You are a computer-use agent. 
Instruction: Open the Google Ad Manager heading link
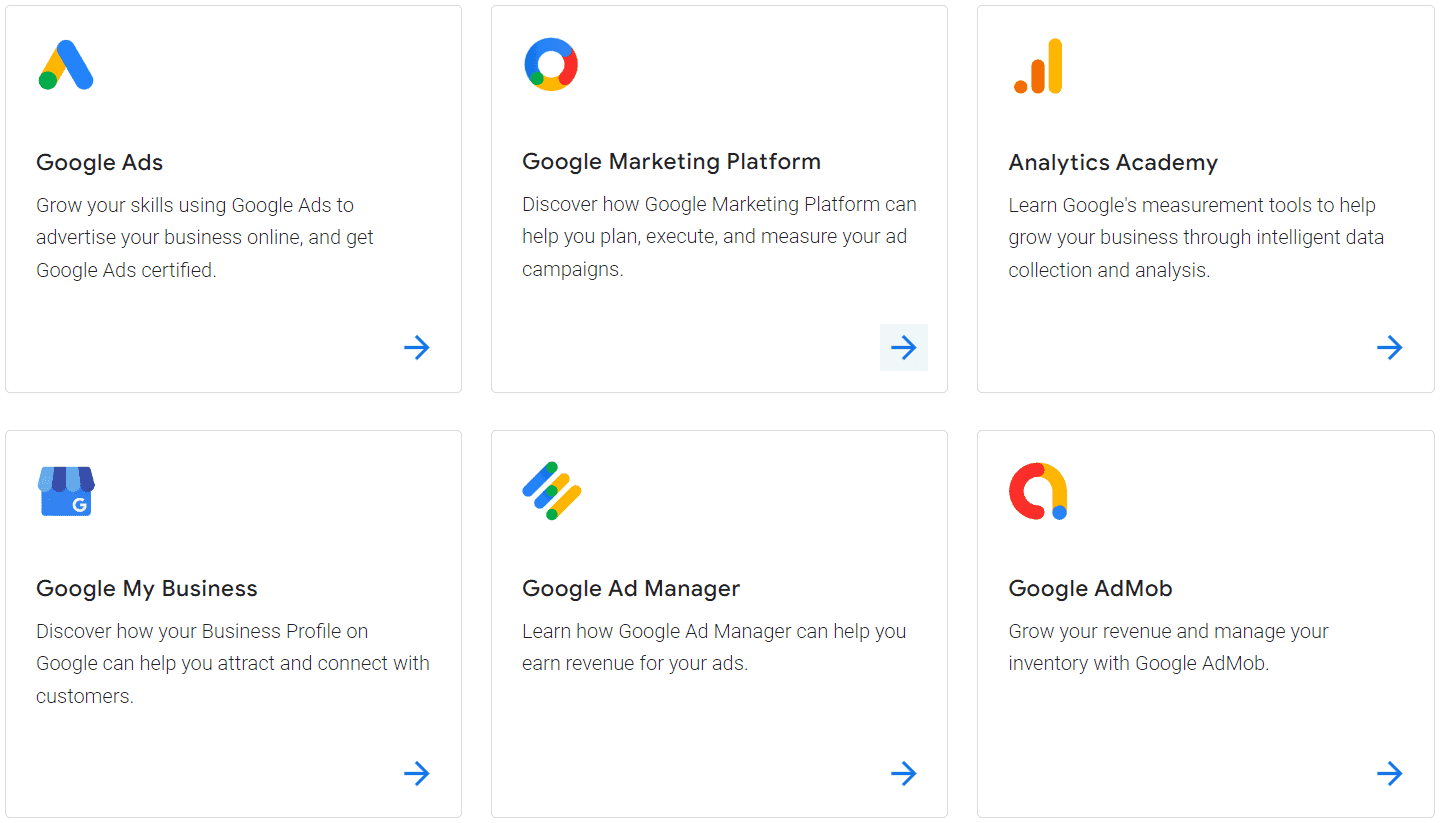tap(631, 588)
